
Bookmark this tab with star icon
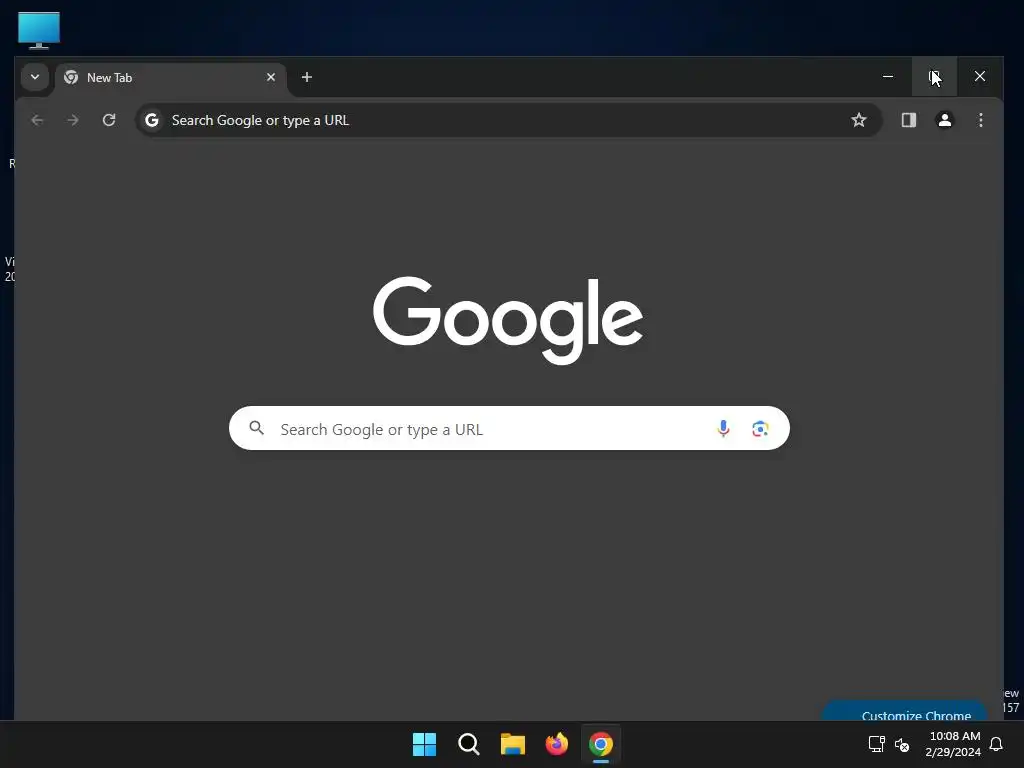[x=859, y=120]
